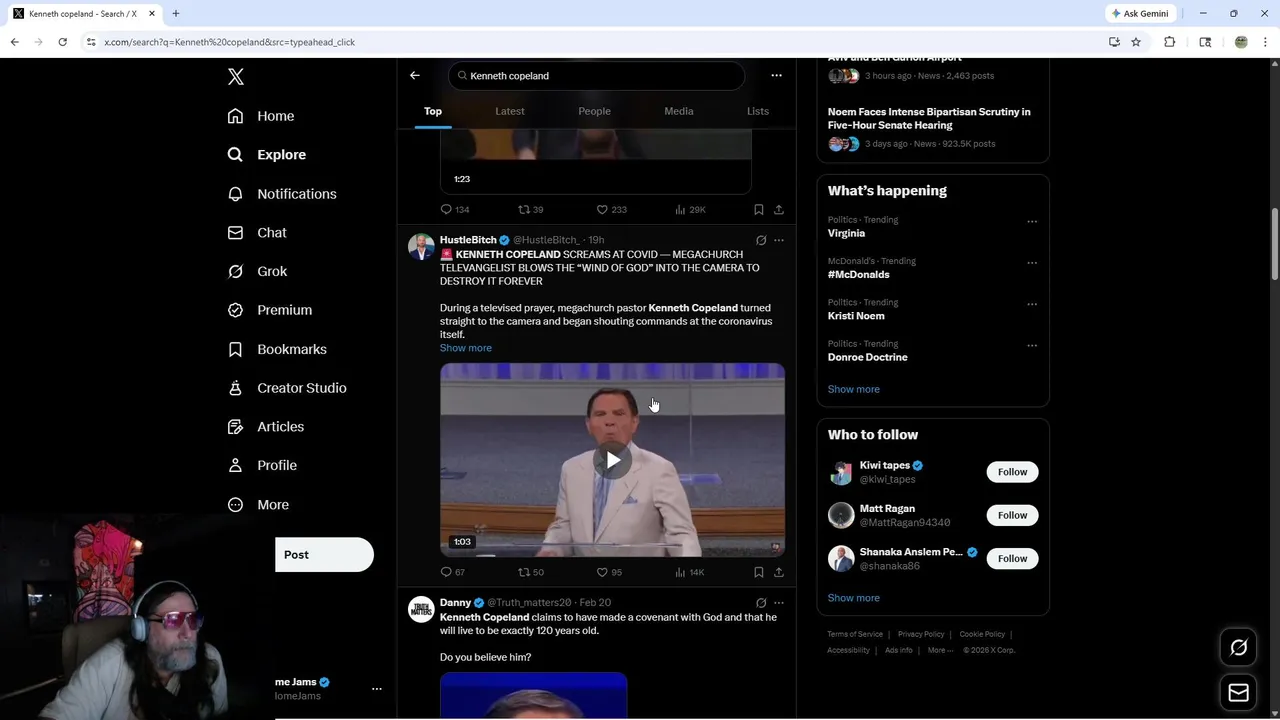
Task: Open the floating Grok button
Action: click(x=1238, y=648)
